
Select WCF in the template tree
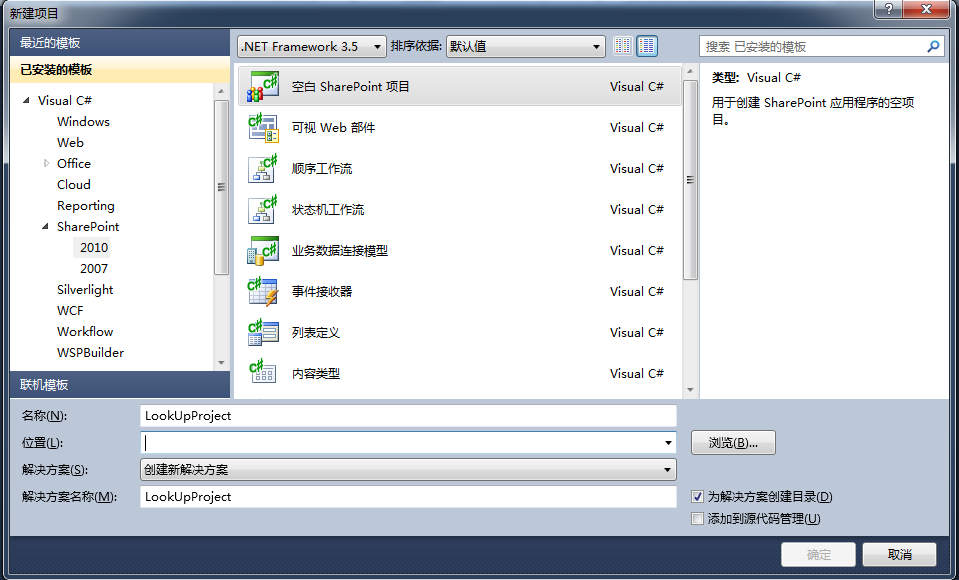pyautogui.click(x=70, y=311)
